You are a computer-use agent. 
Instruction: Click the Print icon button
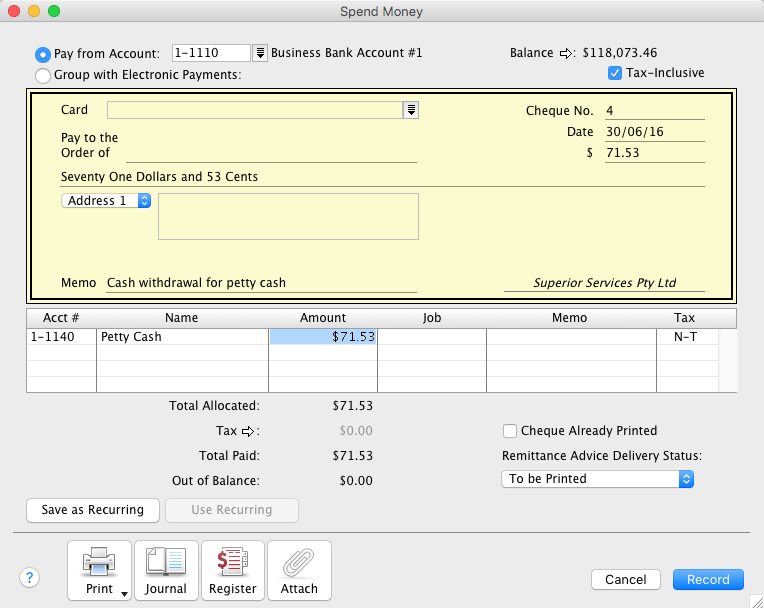click(x=99, y=570)
